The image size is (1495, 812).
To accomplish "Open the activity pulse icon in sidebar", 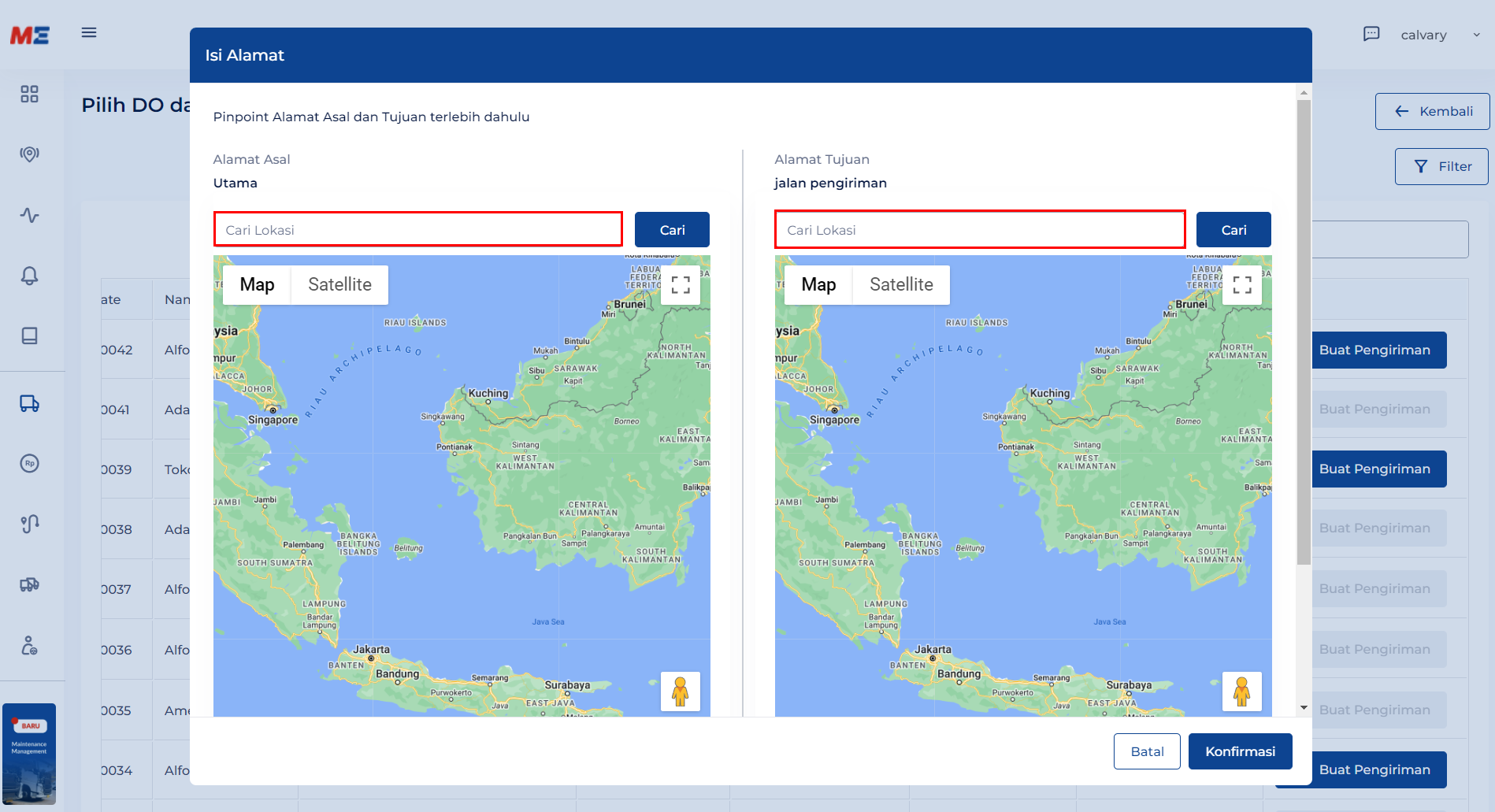I will [30, 215].
